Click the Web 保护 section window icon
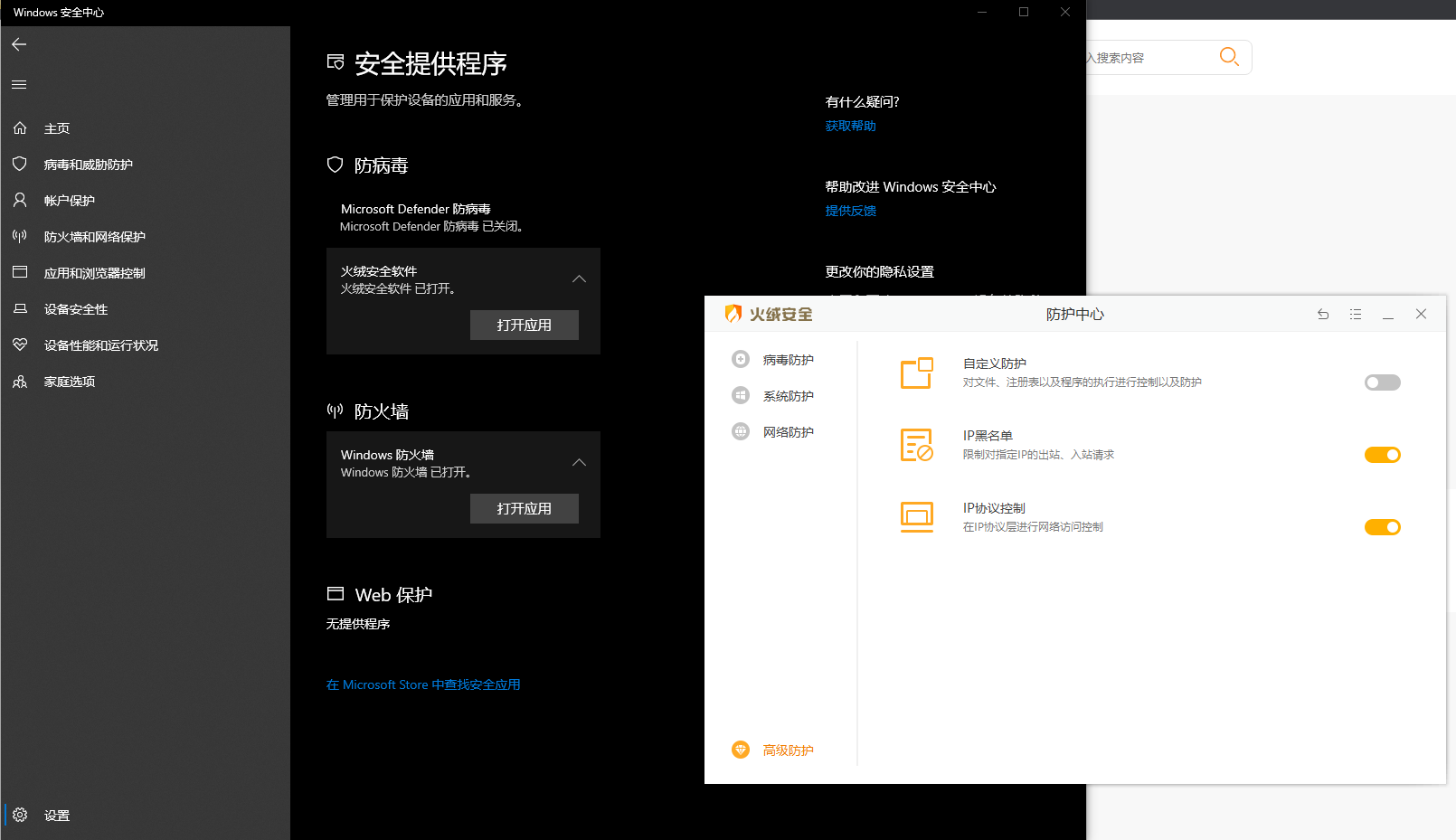 (x=336, y=594)
